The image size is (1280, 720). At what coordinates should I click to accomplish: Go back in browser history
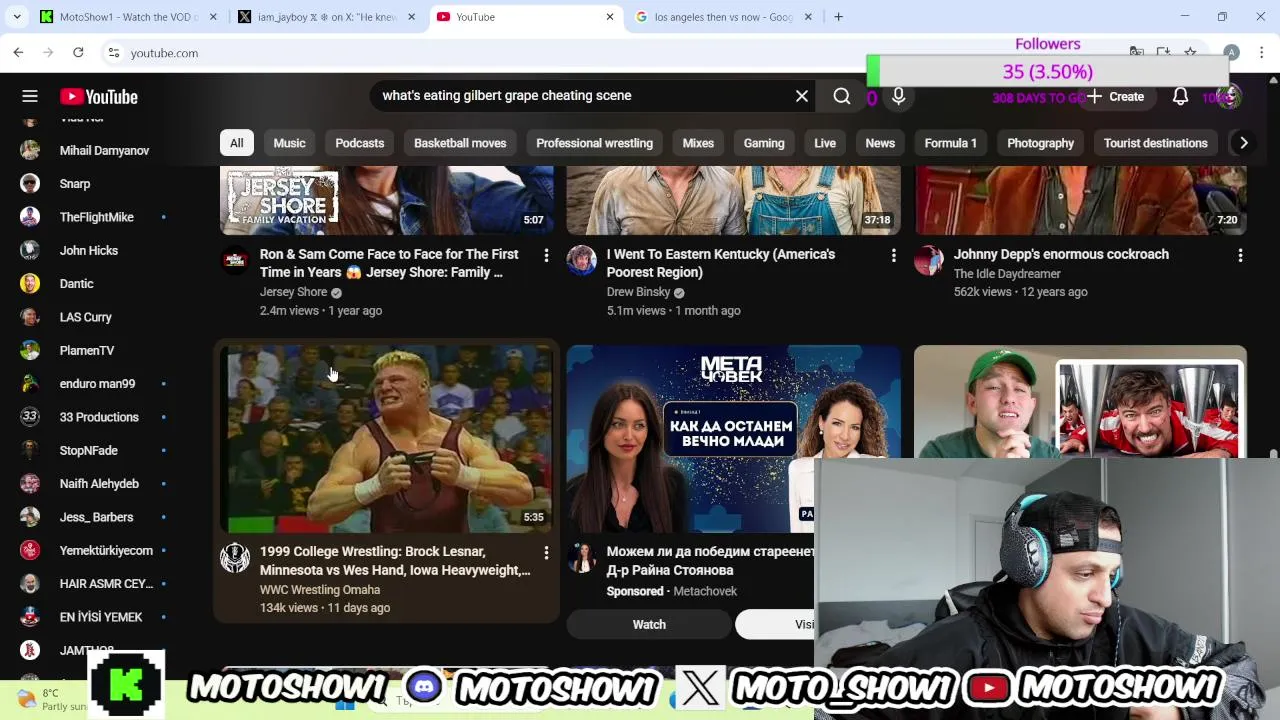(x=18, y=52)
